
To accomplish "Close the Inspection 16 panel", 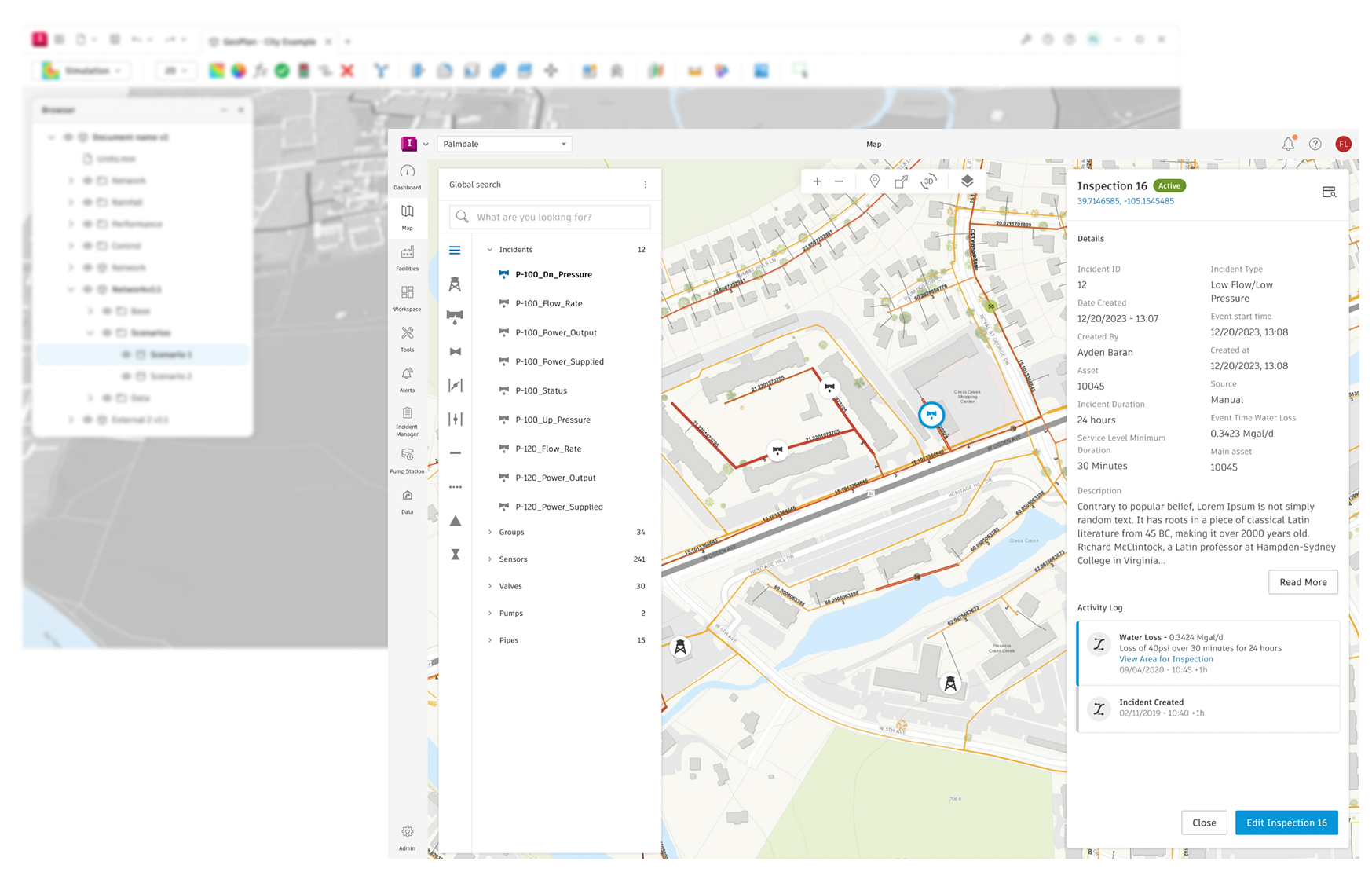I will tap(1204, 823).
